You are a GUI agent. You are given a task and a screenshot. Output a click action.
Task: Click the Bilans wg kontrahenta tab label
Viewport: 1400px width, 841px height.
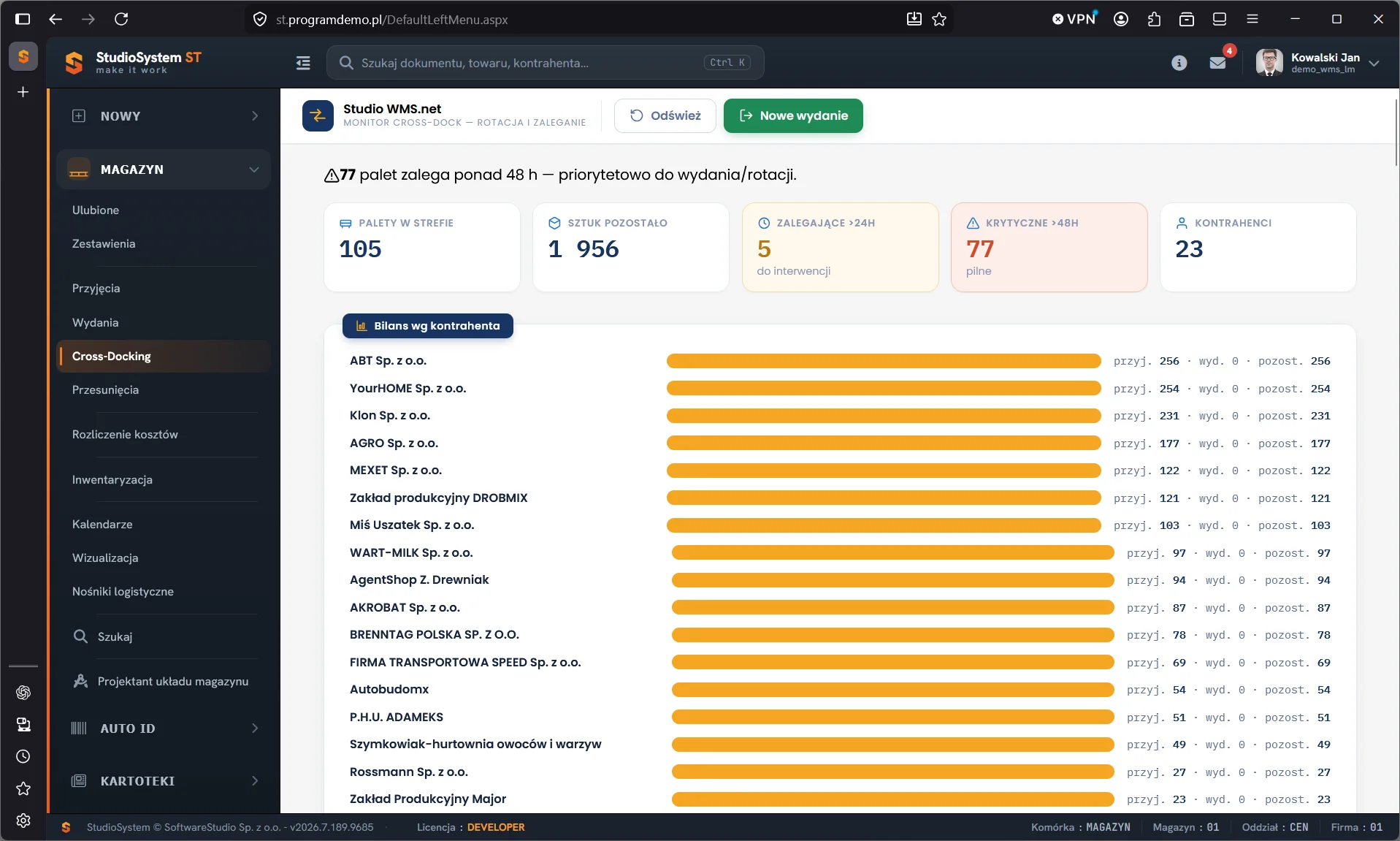pos(428,326)
